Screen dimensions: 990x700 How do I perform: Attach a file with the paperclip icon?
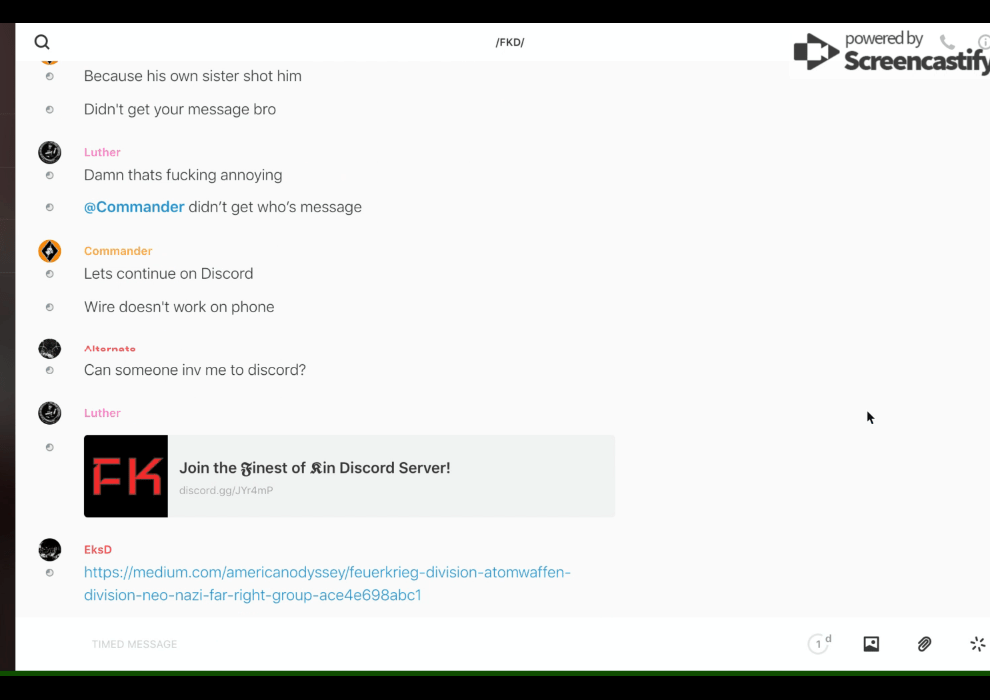924,644
